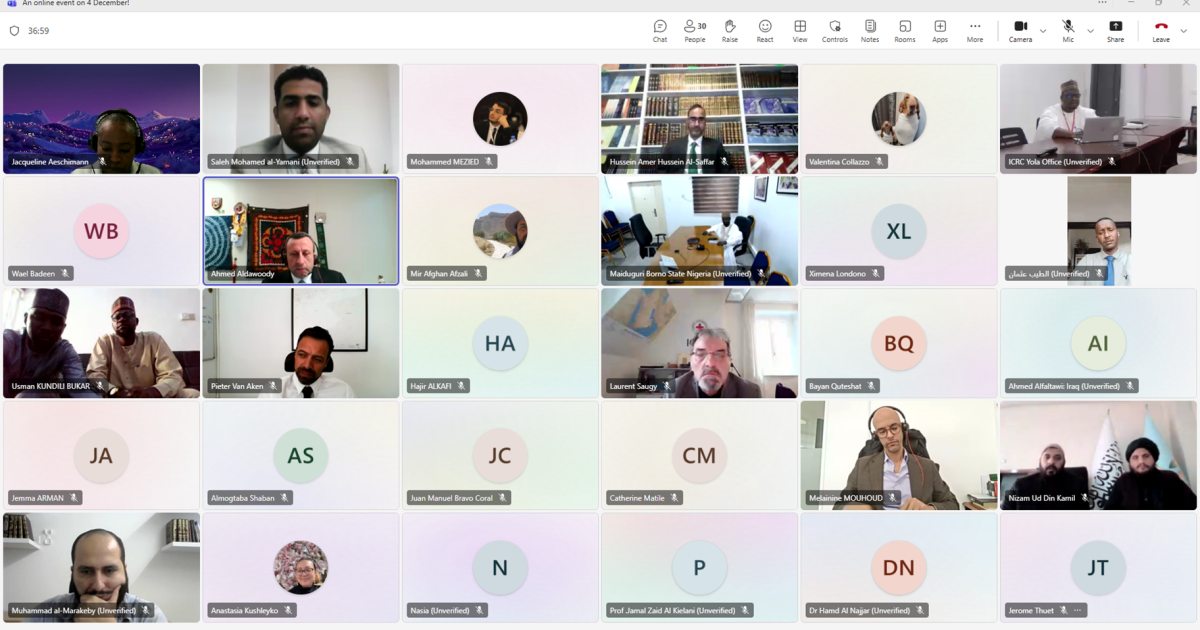Toggle the Mic mute state
Screen dimensions: 1200x630
tap(1068, 31)
